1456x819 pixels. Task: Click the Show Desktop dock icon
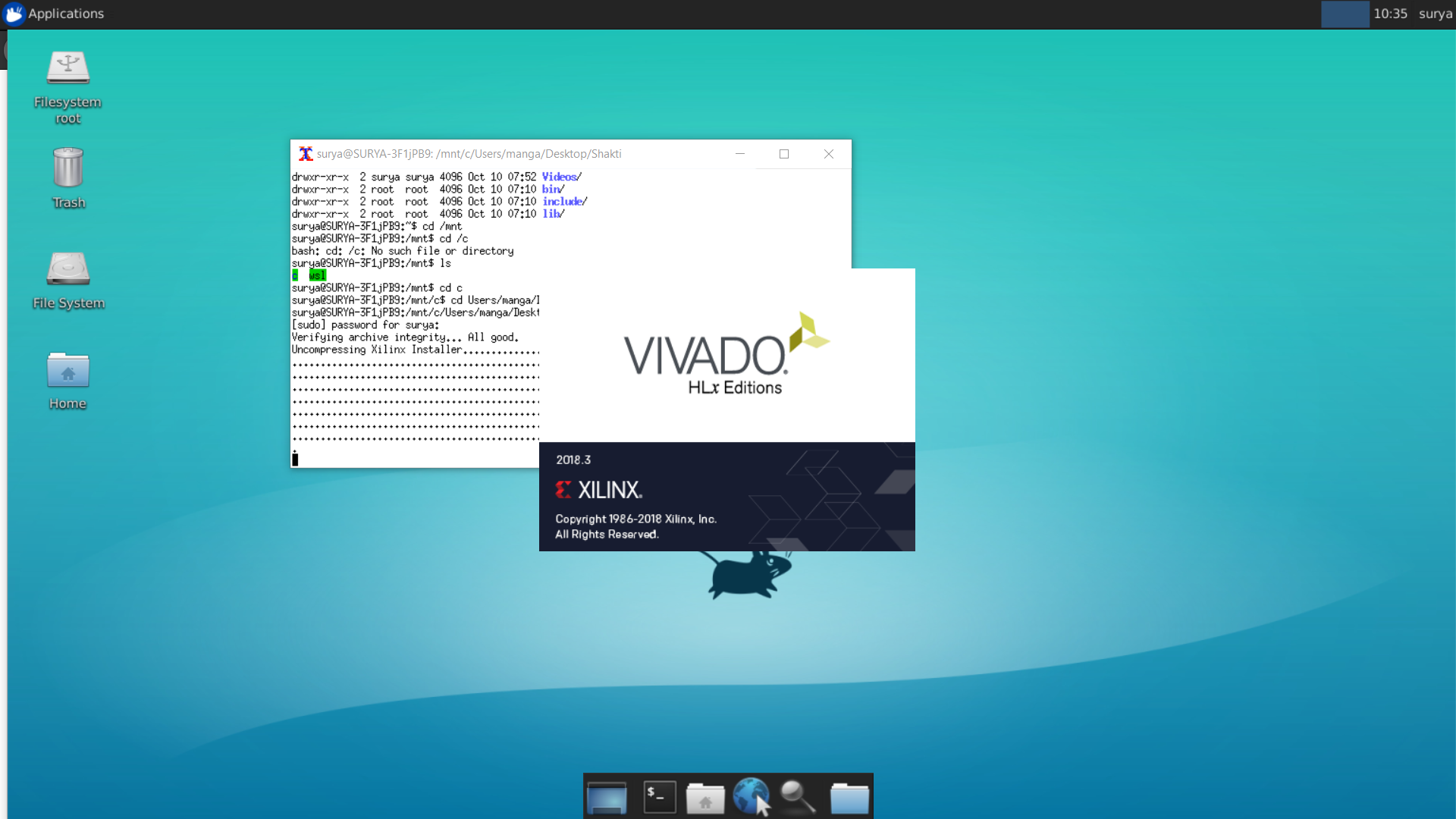tap(607, 797)
